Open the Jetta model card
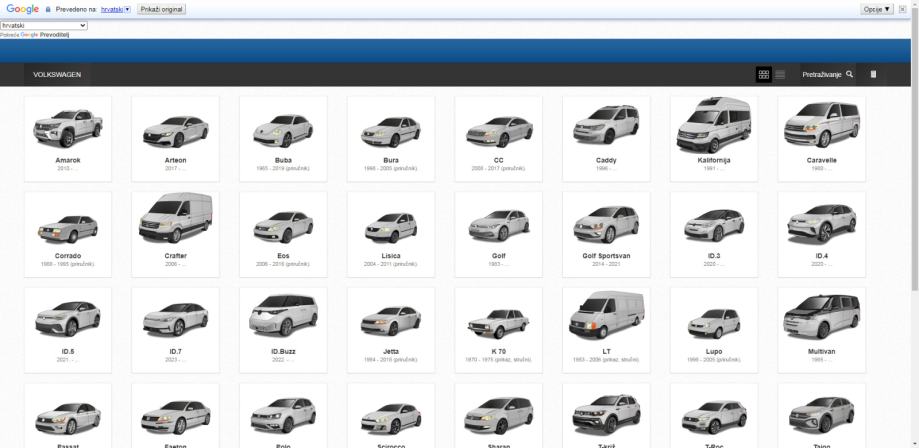The width and height of the screenshot is (919, 448). pos(391,330)
